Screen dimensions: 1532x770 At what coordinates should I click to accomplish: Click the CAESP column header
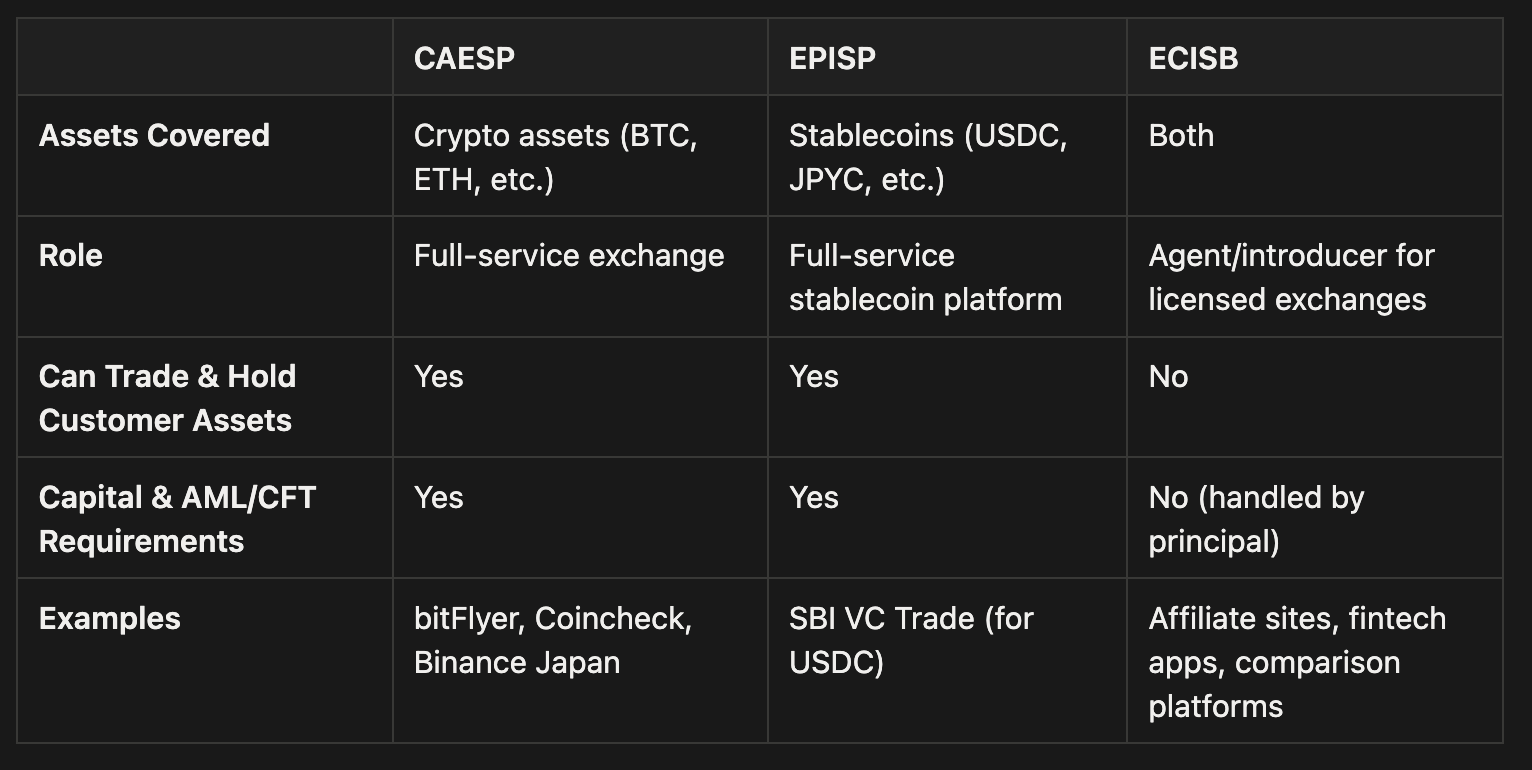click(464, 58)
